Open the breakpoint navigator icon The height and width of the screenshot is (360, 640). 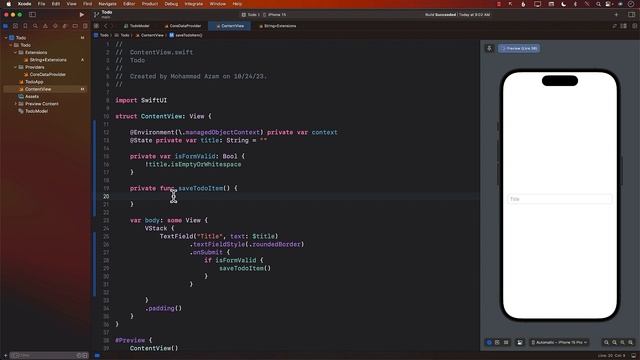pos(75,26)
